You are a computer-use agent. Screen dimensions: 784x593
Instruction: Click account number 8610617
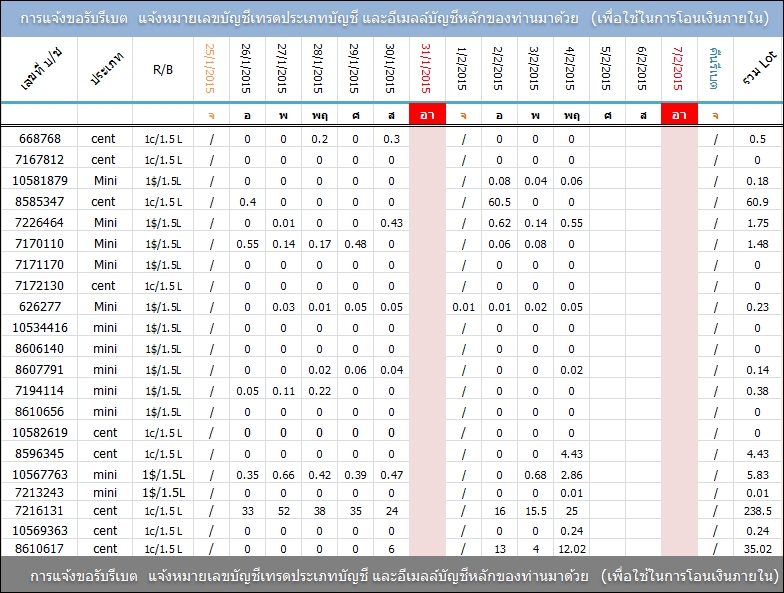pyautogui.click(x=40, y=548)
